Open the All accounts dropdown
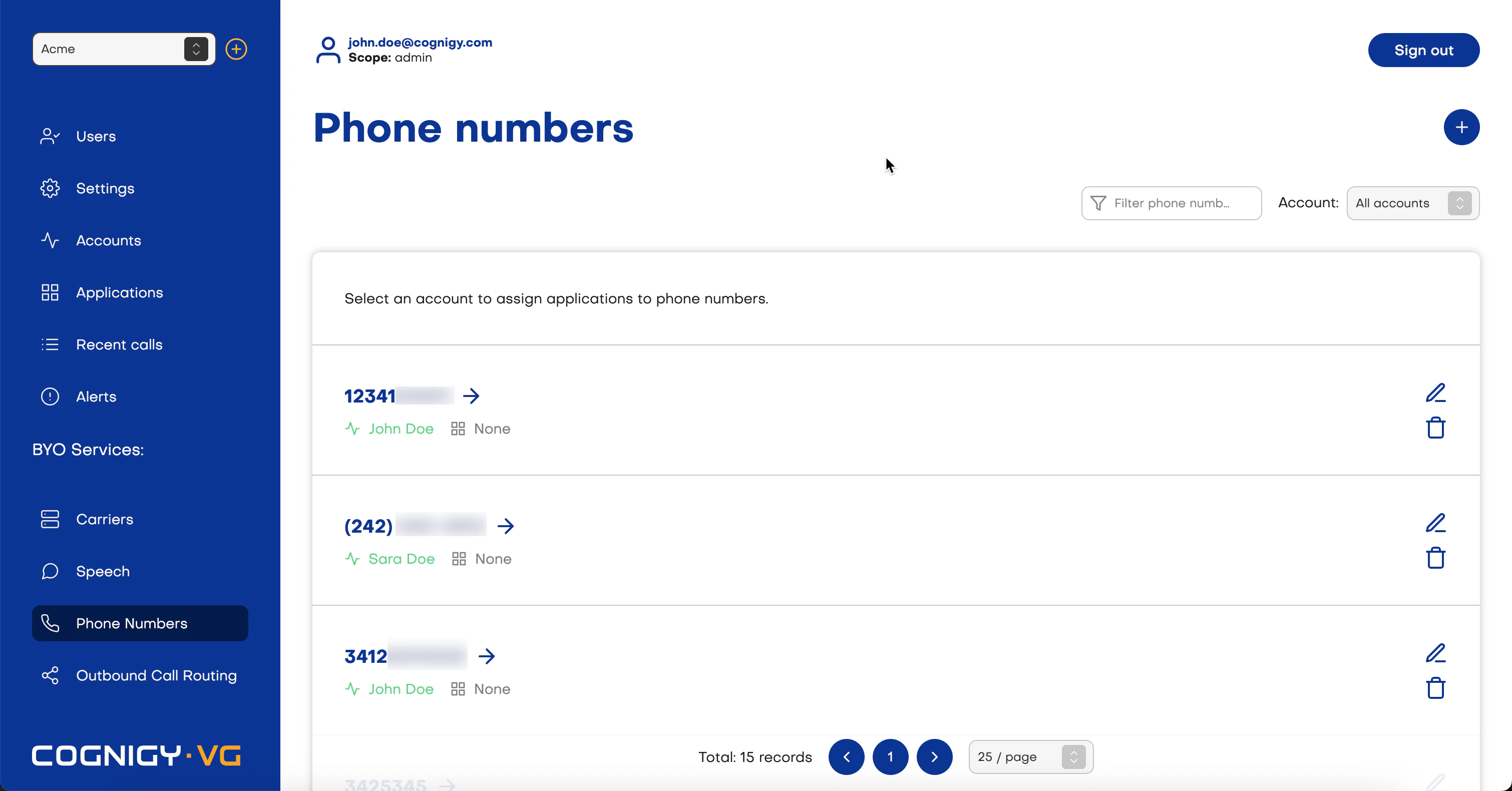Screen dimensions: 1512x791 [1413, 203]
